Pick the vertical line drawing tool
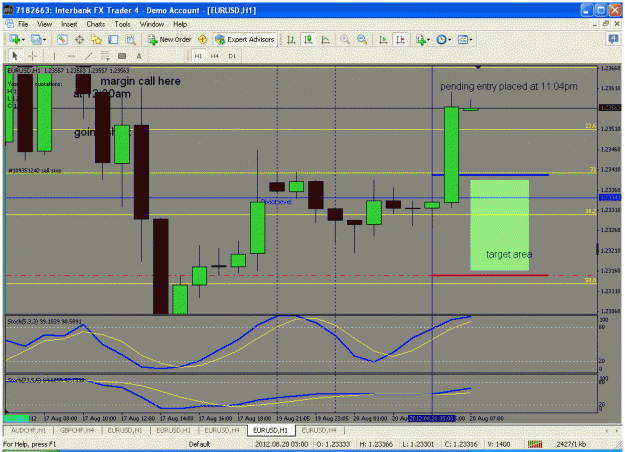Image resolution: width=625 pixels, height=452 pixels. 54,56
